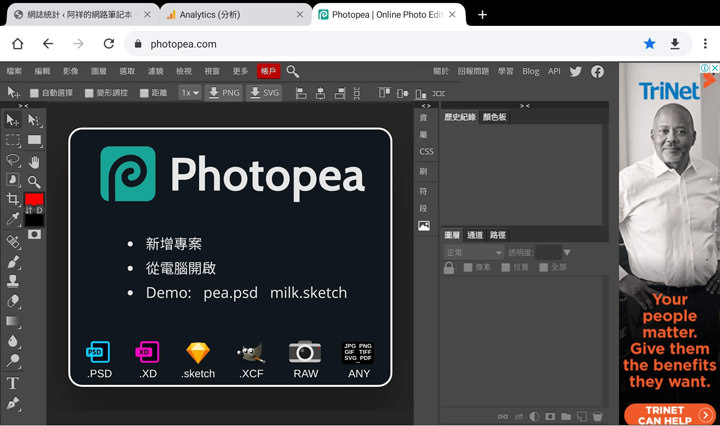Select the Type text tool
The width and height of the screenshot is (720, 426).
(x=12, y=383)
